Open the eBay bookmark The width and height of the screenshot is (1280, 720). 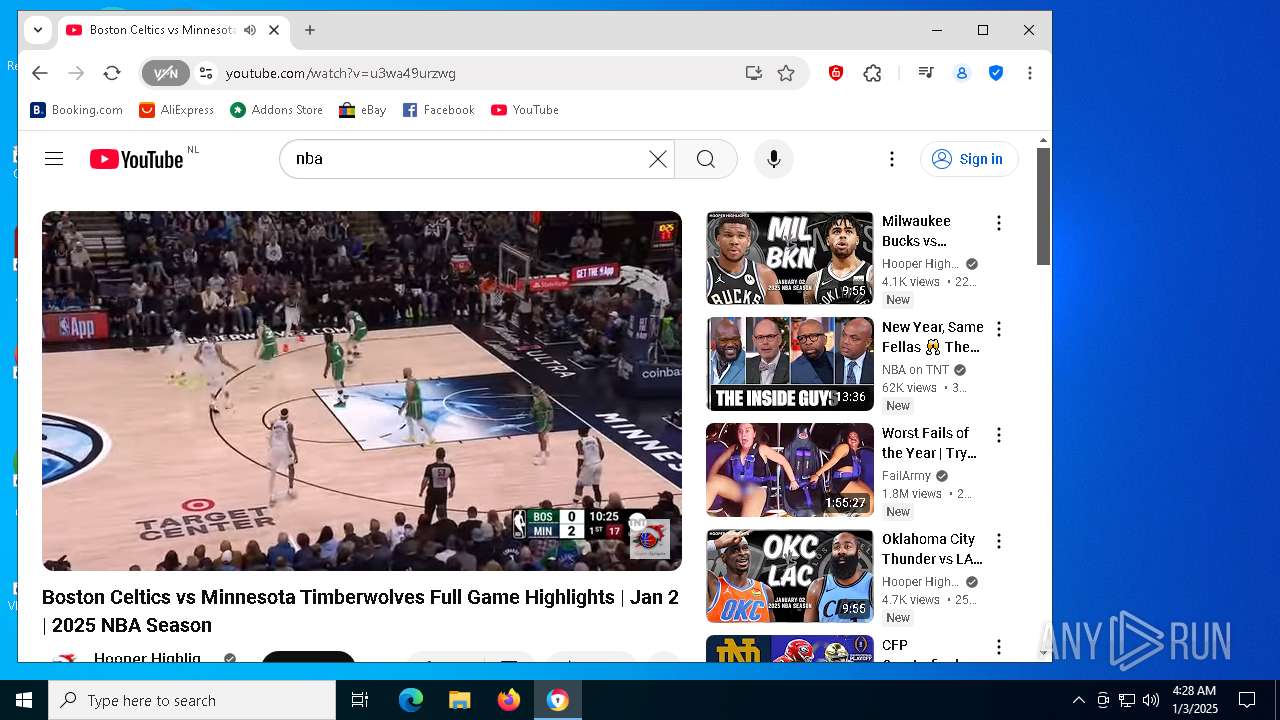(x=363, y=110)
